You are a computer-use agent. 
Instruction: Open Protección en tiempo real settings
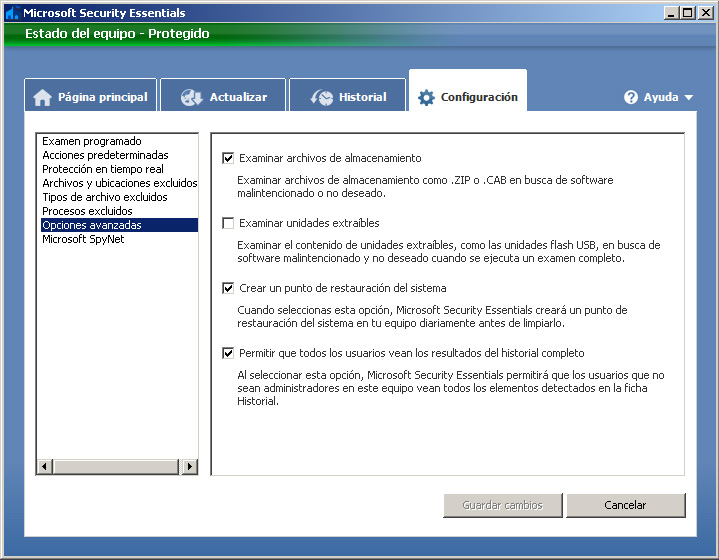coord(103,170)
